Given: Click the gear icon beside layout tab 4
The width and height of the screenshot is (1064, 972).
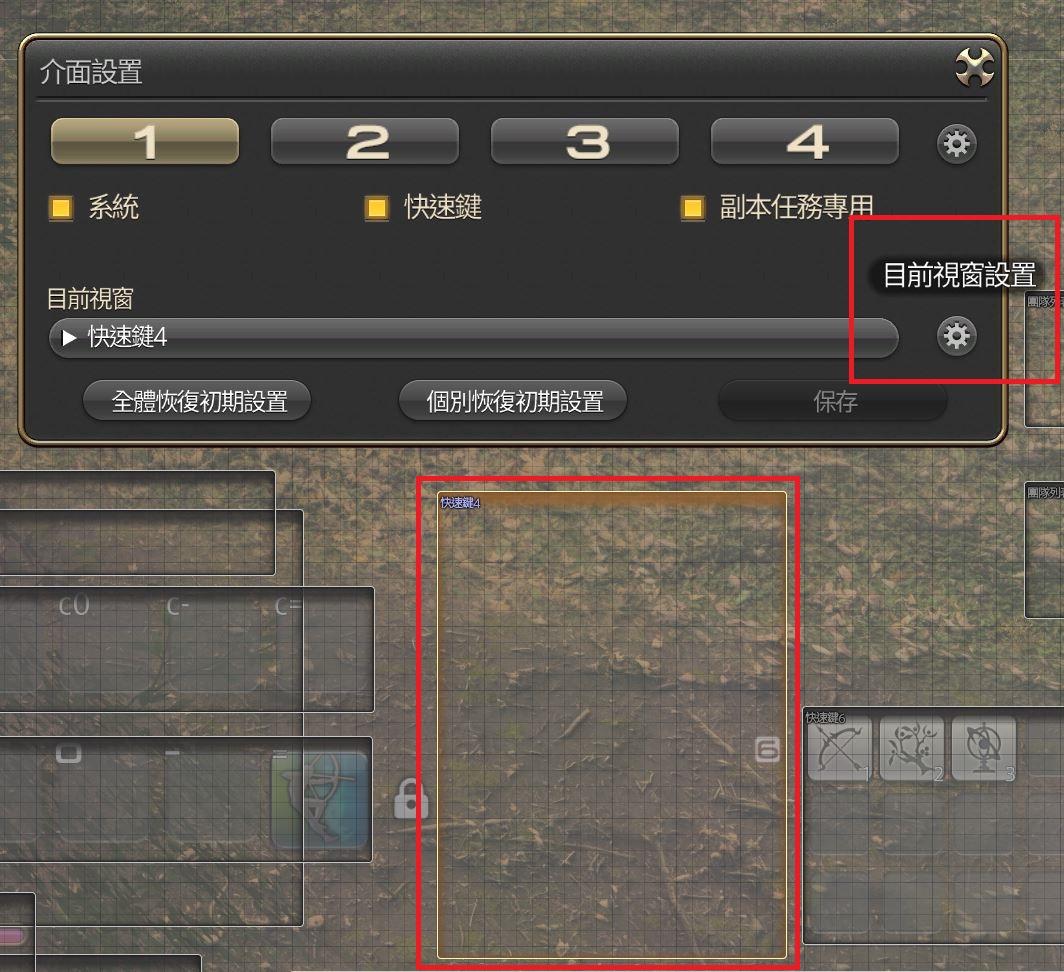Looking at the screenshot, I should (957, 143).
